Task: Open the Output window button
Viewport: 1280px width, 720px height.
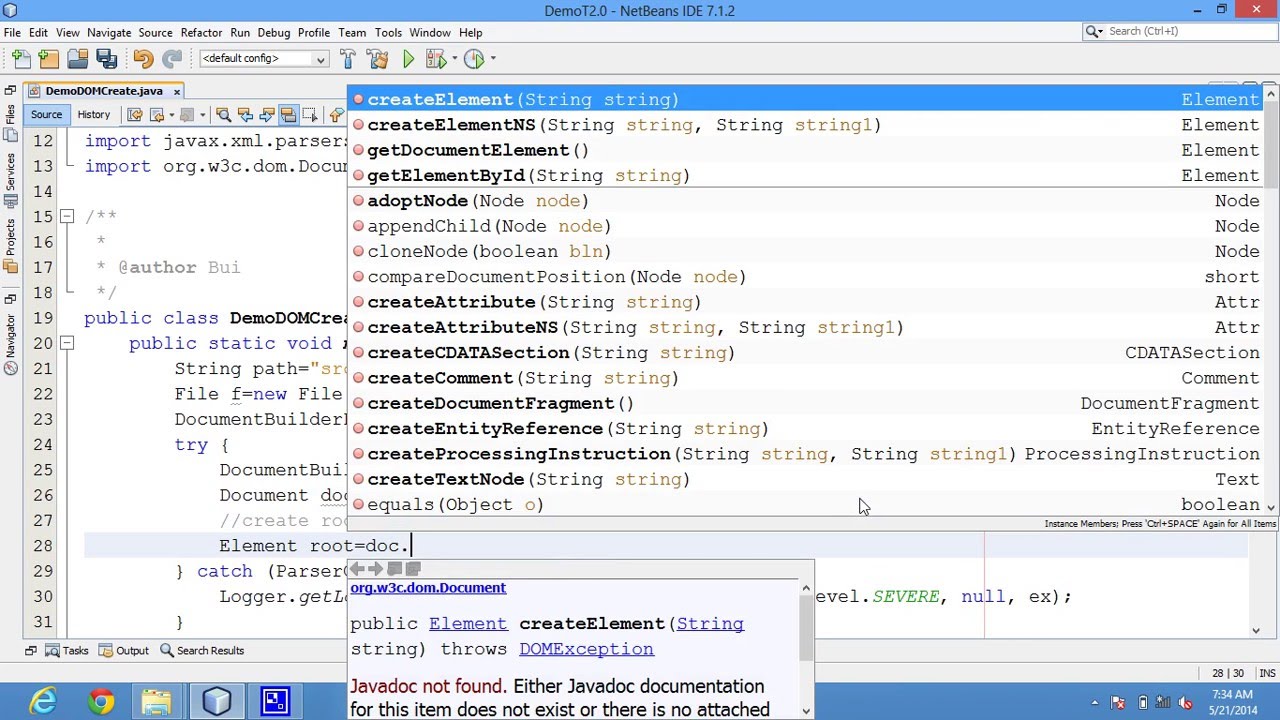Action: [123, 651]
